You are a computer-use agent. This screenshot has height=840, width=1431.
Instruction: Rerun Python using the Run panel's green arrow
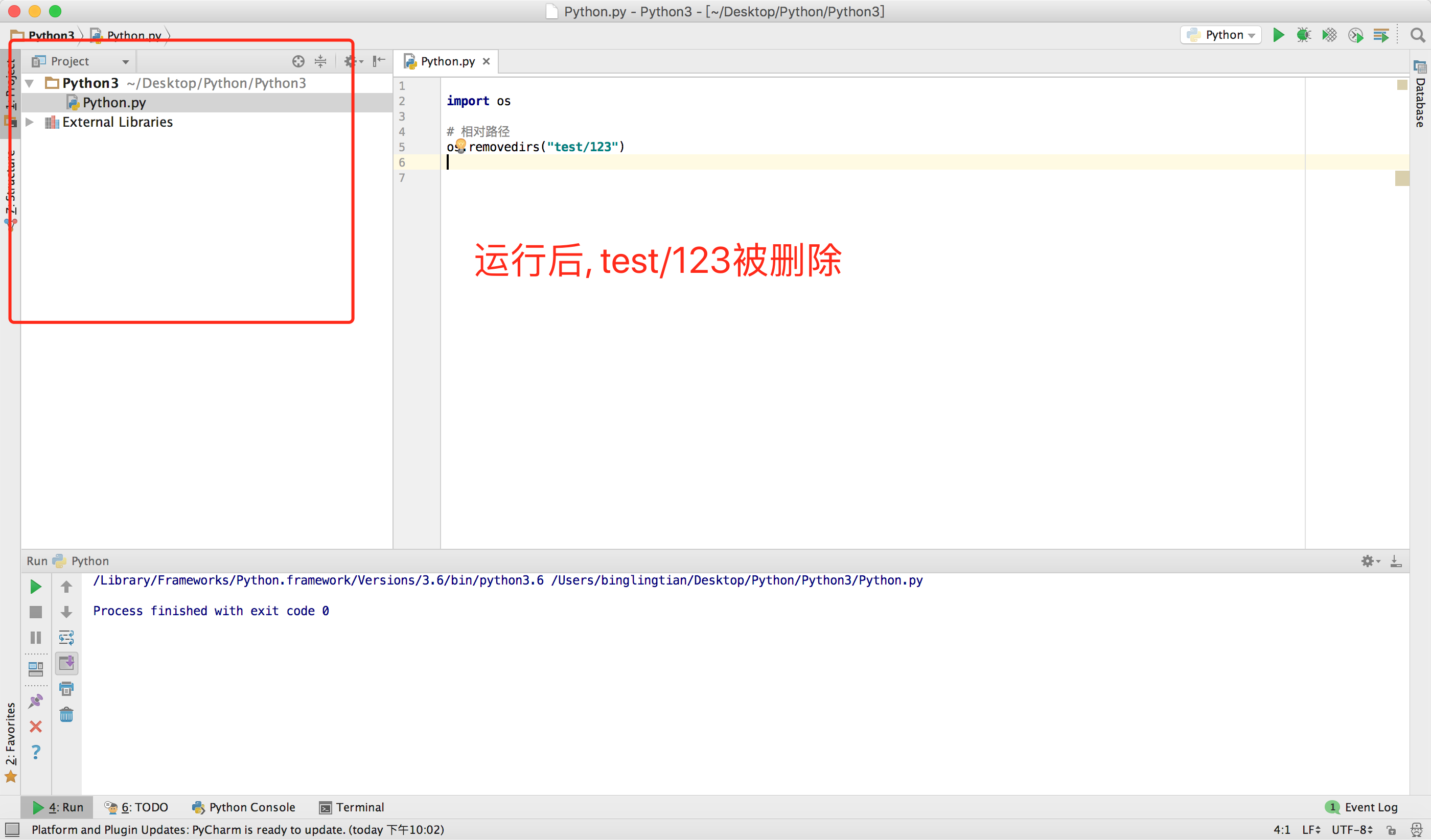point(36,586)
